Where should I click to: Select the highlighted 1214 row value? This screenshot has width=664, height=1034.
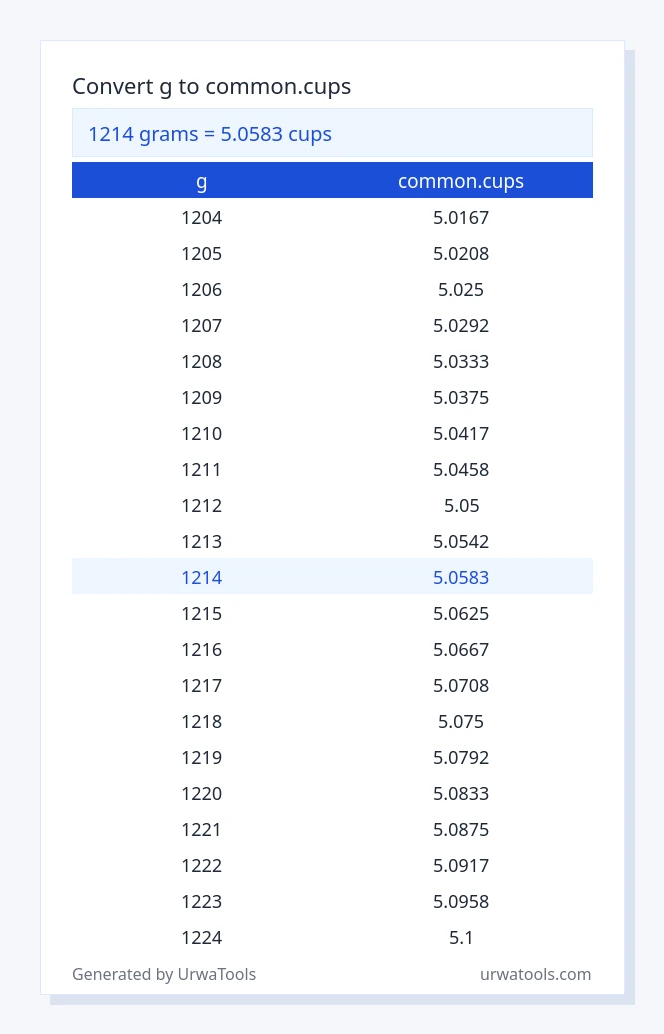[x=202, y=578]
